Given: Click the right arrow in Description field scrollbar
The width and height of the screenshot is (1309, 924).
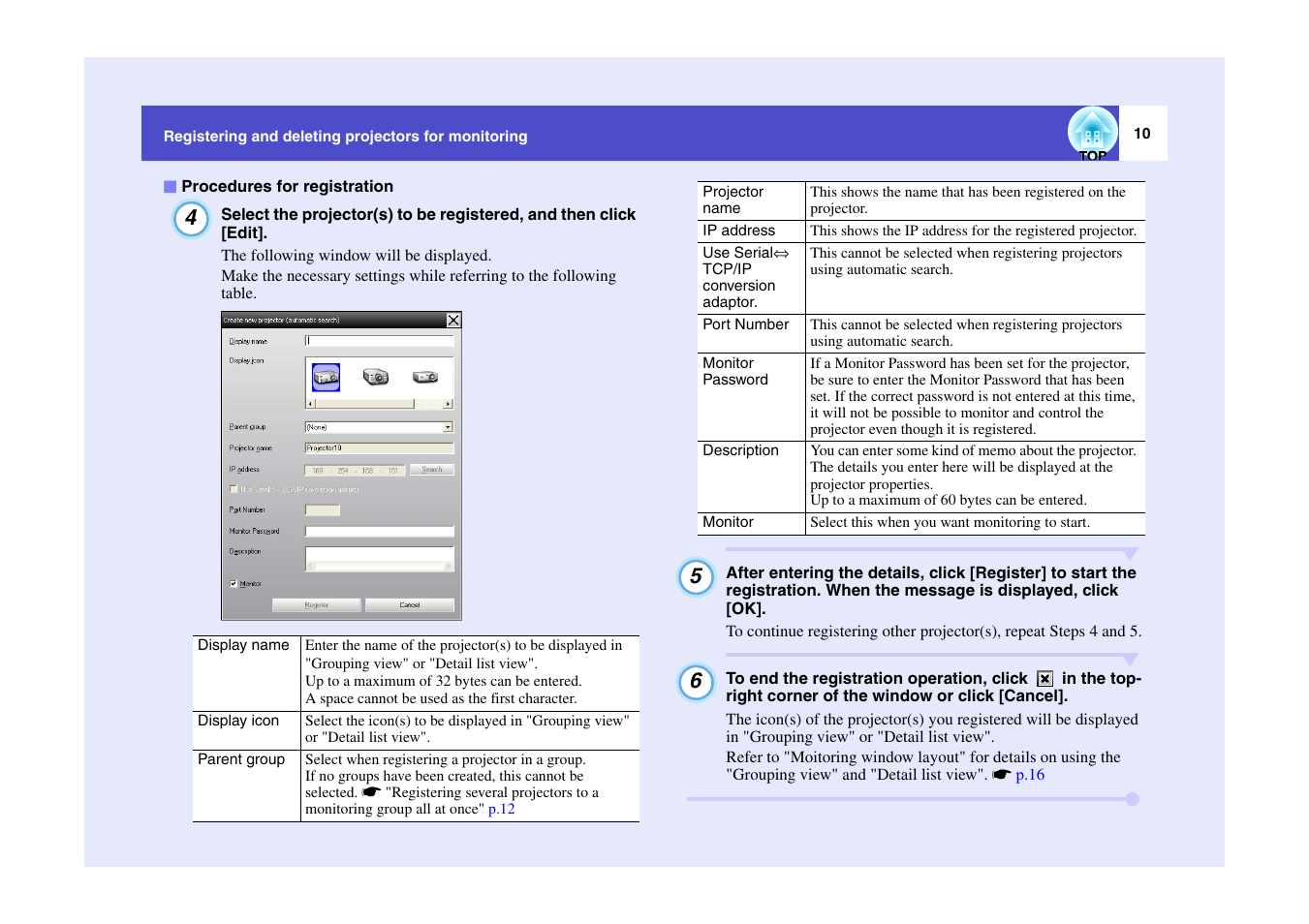Looking at the screenshot, I should tap(449, 567).
